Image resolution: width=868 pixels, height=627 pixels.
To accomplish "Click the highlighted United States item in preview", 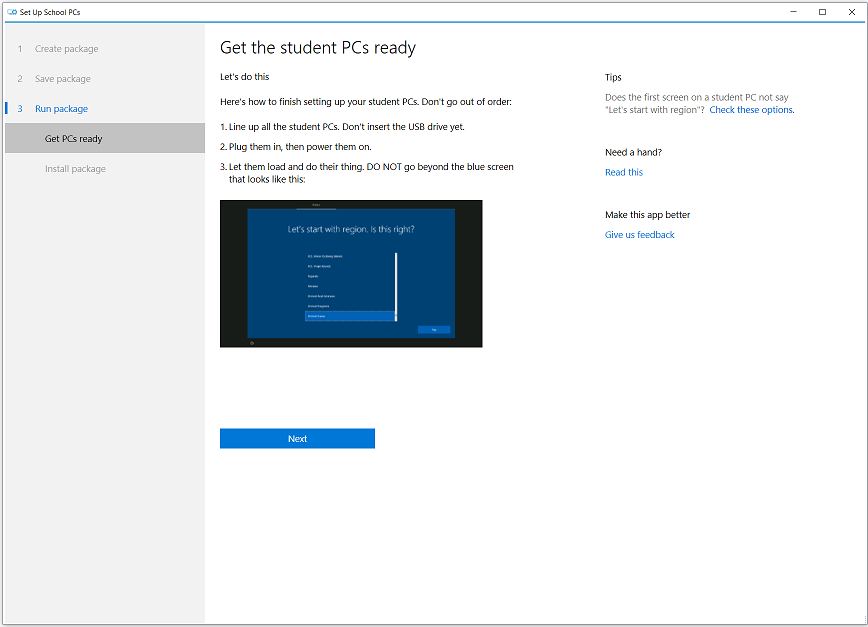I will coord(349,316).
